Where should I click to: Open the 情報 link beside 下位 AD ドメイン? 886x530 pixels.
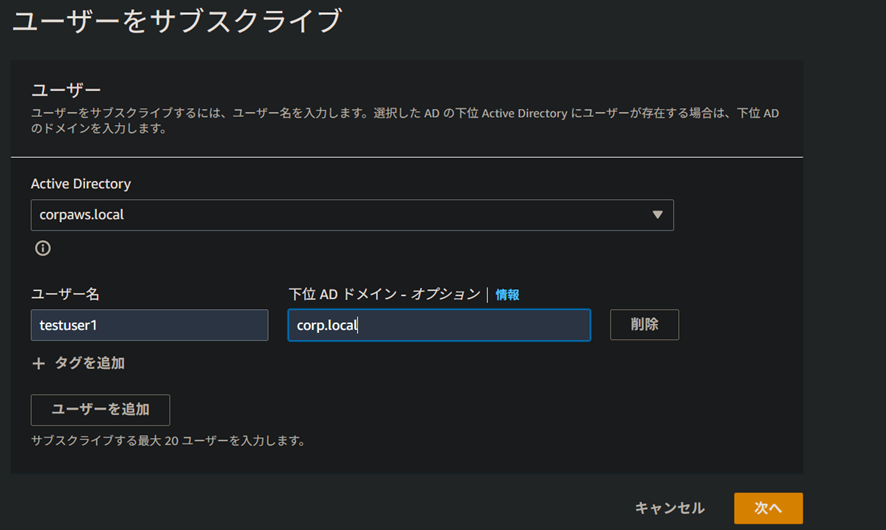(x=507, y=294)
